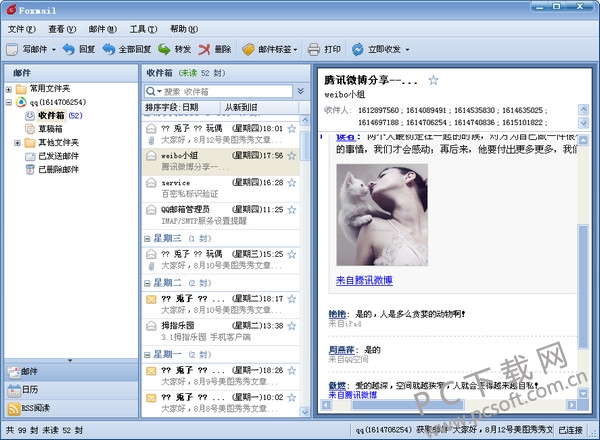Click the 排序字段: 日期 sort header
Screen dimensions: 600x440
[x=181, y=108]
